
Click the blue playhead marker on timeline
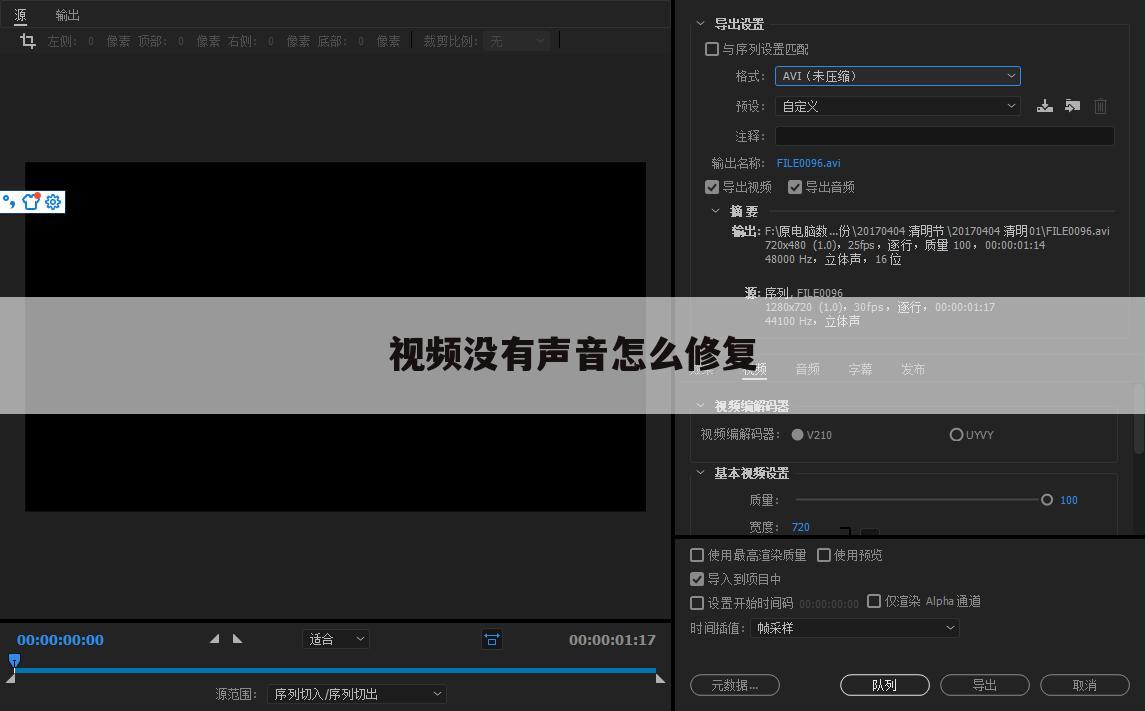14,661
